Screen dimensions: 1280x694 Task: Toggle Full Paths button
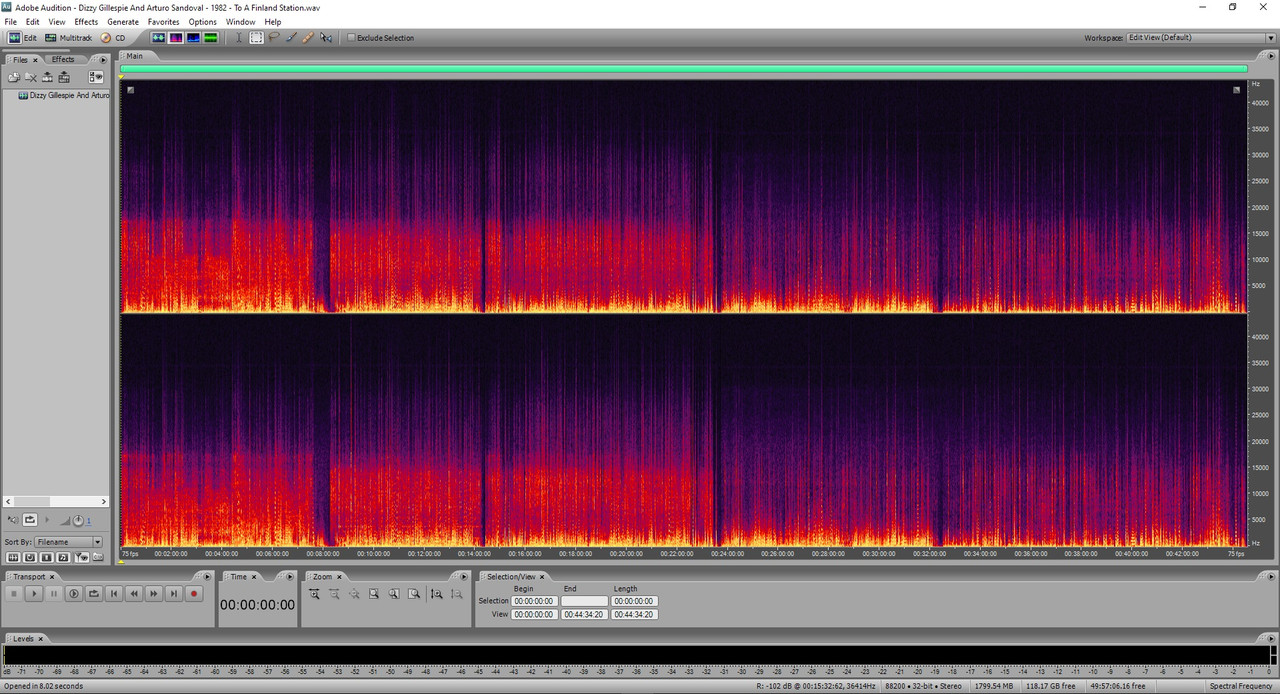(98, 557)
